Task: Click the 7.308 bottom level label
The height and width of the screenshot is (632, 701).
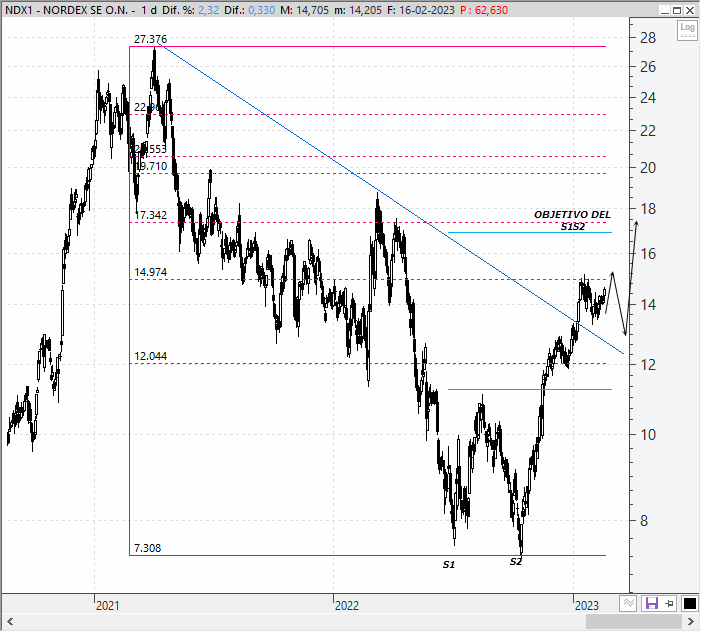Action: [x=147, y=548]
